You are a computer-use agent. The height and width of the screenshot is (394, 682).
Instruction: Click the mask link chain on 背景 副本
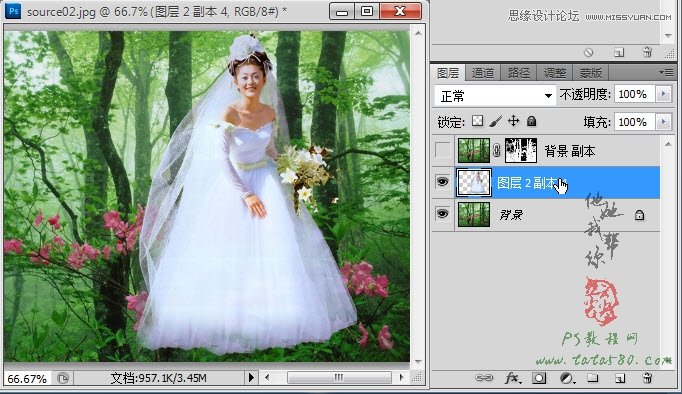(497, 150)
